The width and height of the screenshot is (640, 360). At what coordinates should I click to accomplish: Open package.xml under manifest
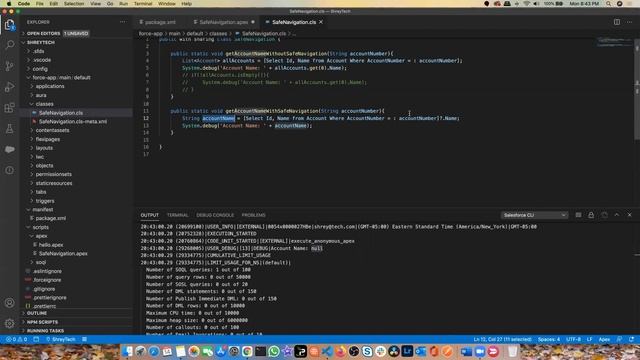[76, 218]
